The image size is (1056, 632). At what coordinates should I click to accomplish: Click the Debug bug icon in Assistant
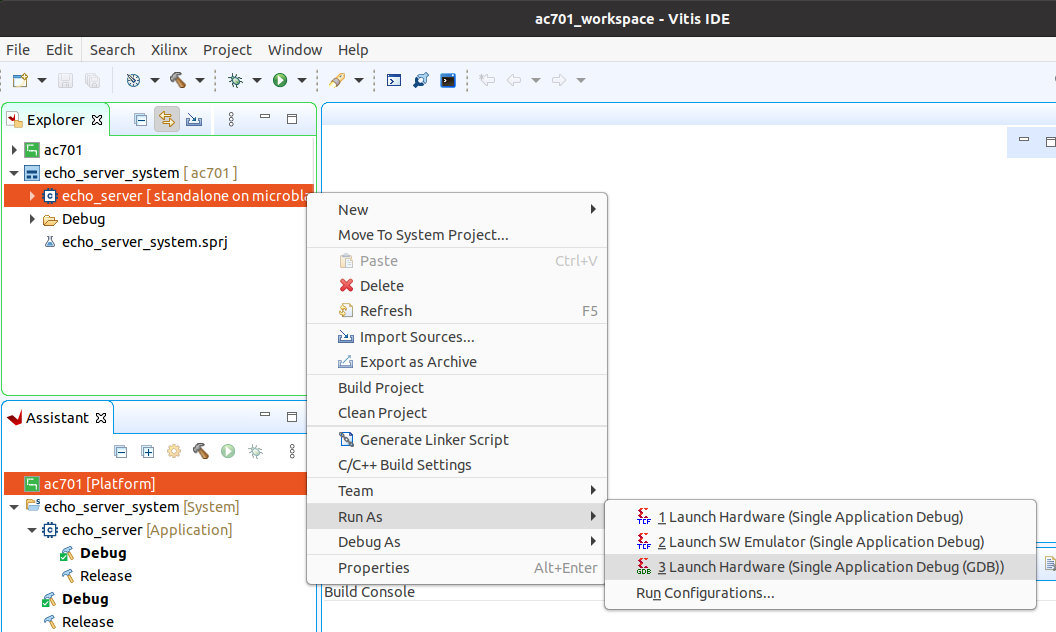click(255, 451)
